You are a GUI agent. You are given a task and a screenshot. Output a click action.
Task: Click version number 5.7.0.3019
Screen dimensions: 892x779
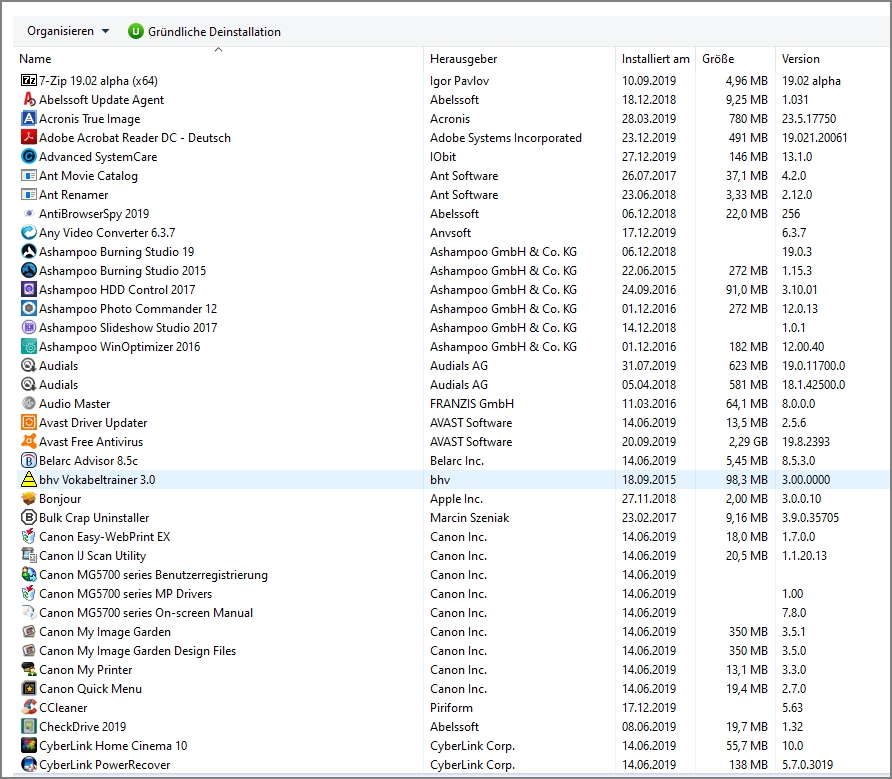coord(807,765)
